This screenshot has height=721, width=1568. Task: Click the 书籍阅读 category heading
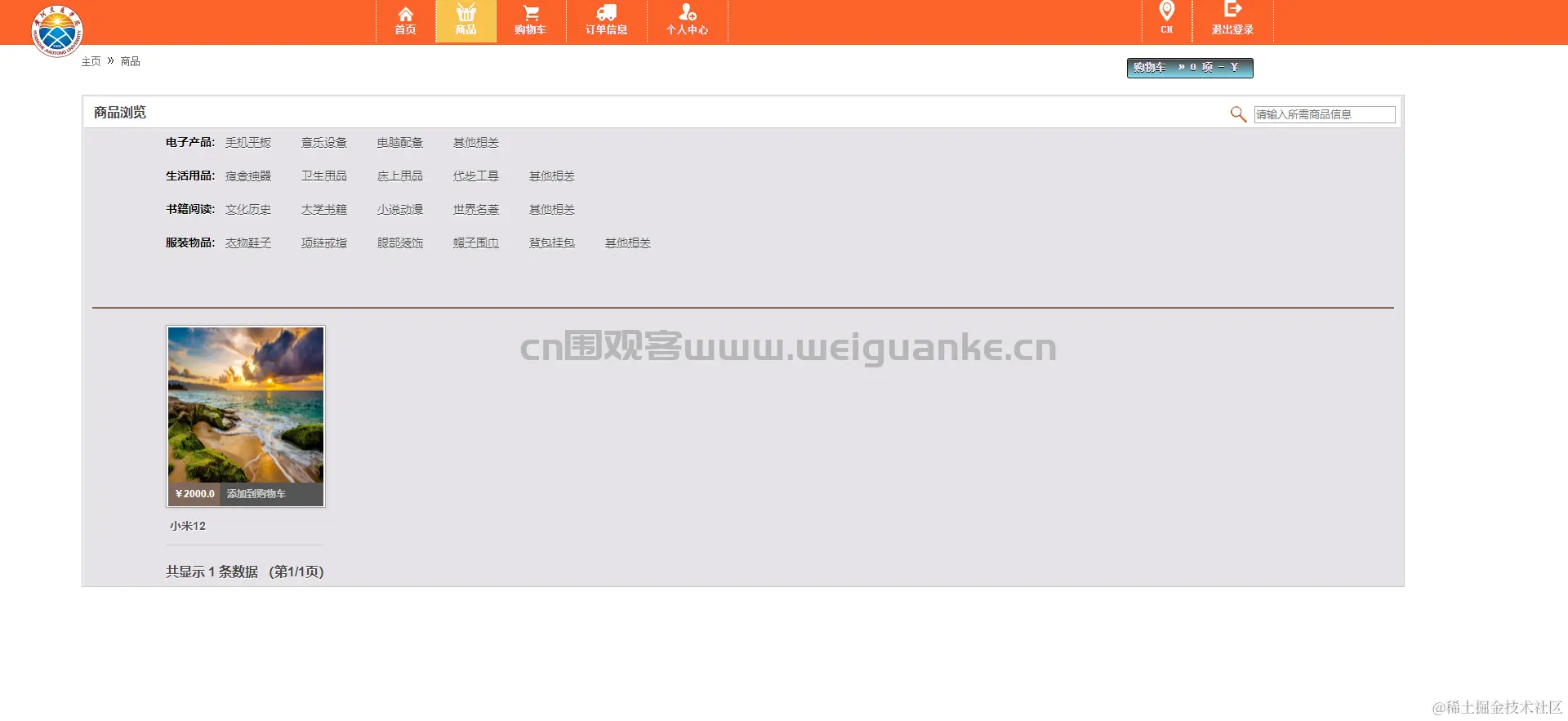190,209
